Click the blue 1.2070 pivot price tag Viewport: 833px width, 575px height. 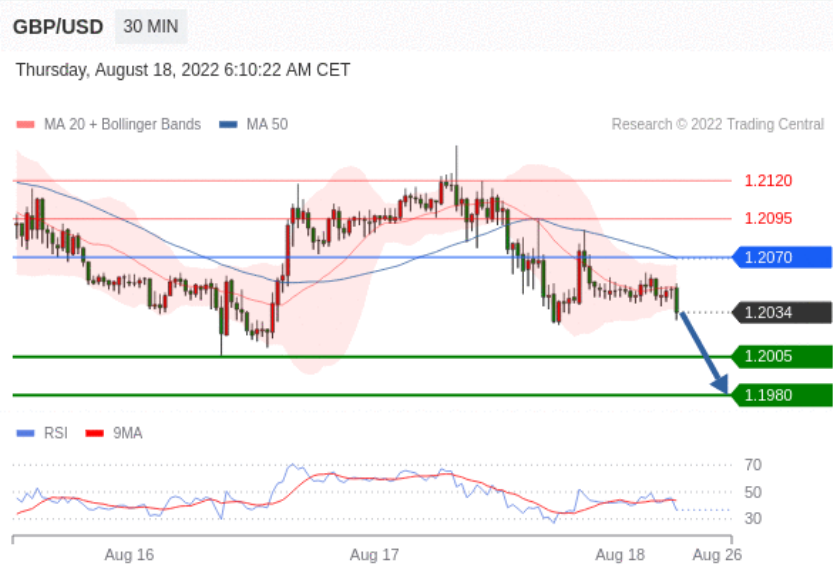coord(782,257)
